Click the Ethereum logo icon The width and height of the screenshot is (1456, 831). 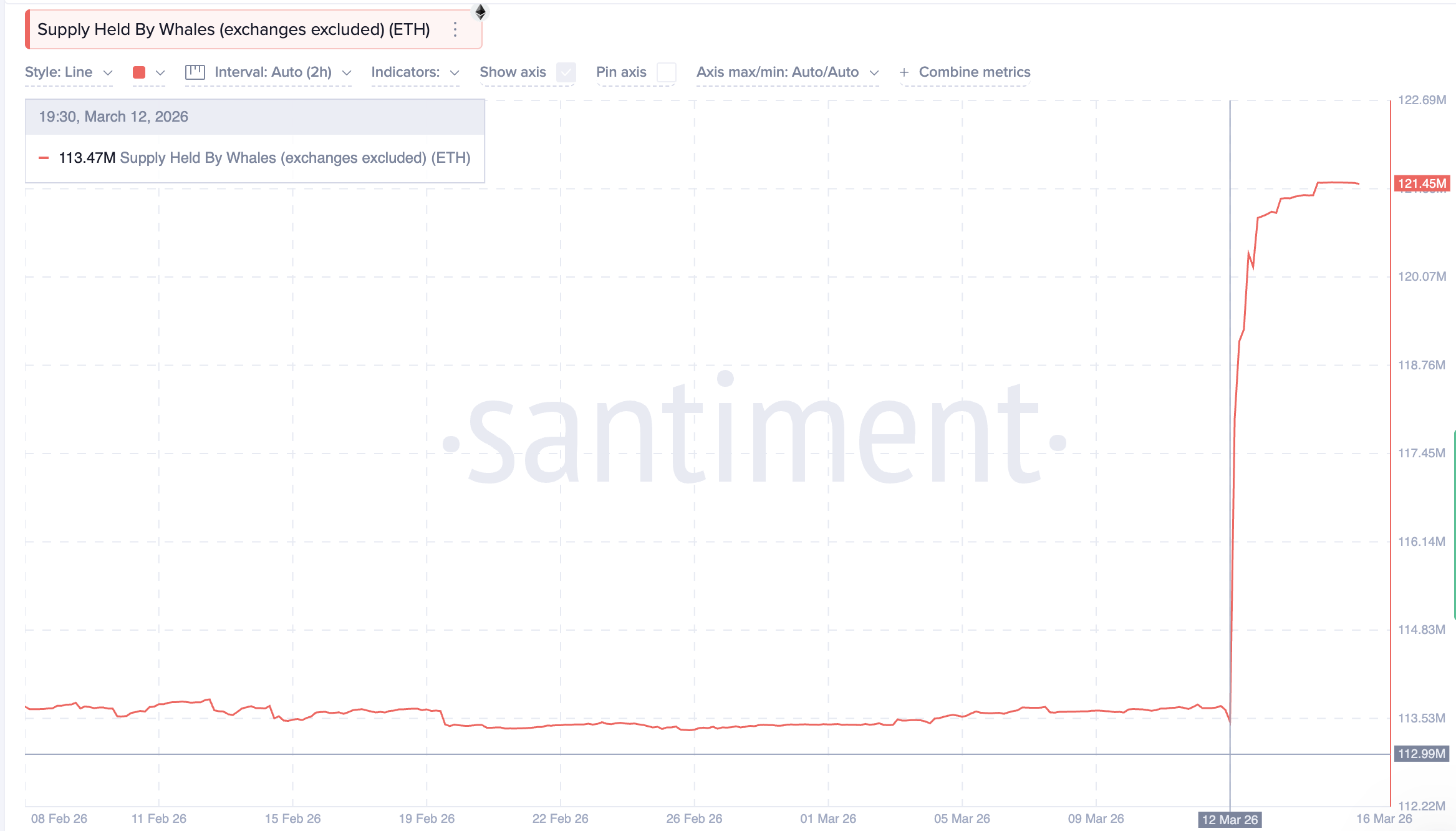tap(480, 12)
